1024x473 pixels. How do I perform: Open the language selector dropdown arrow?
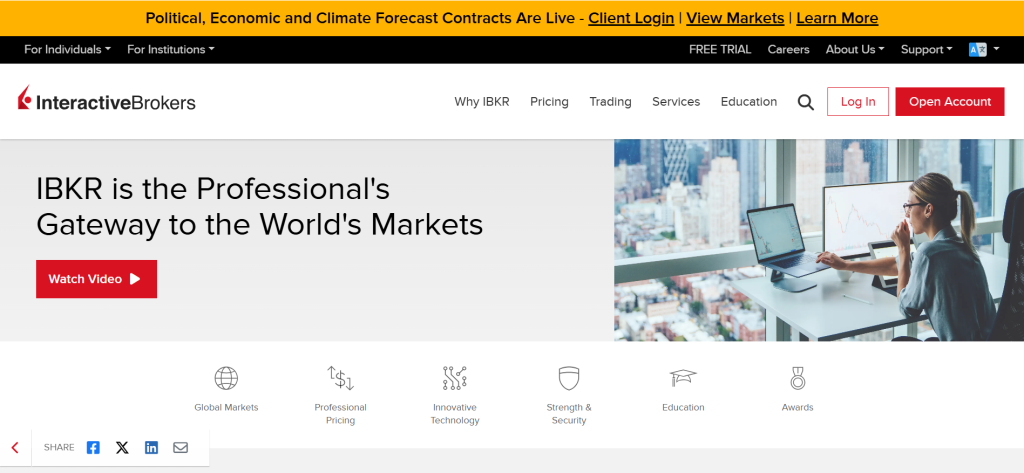coord(996,49)
